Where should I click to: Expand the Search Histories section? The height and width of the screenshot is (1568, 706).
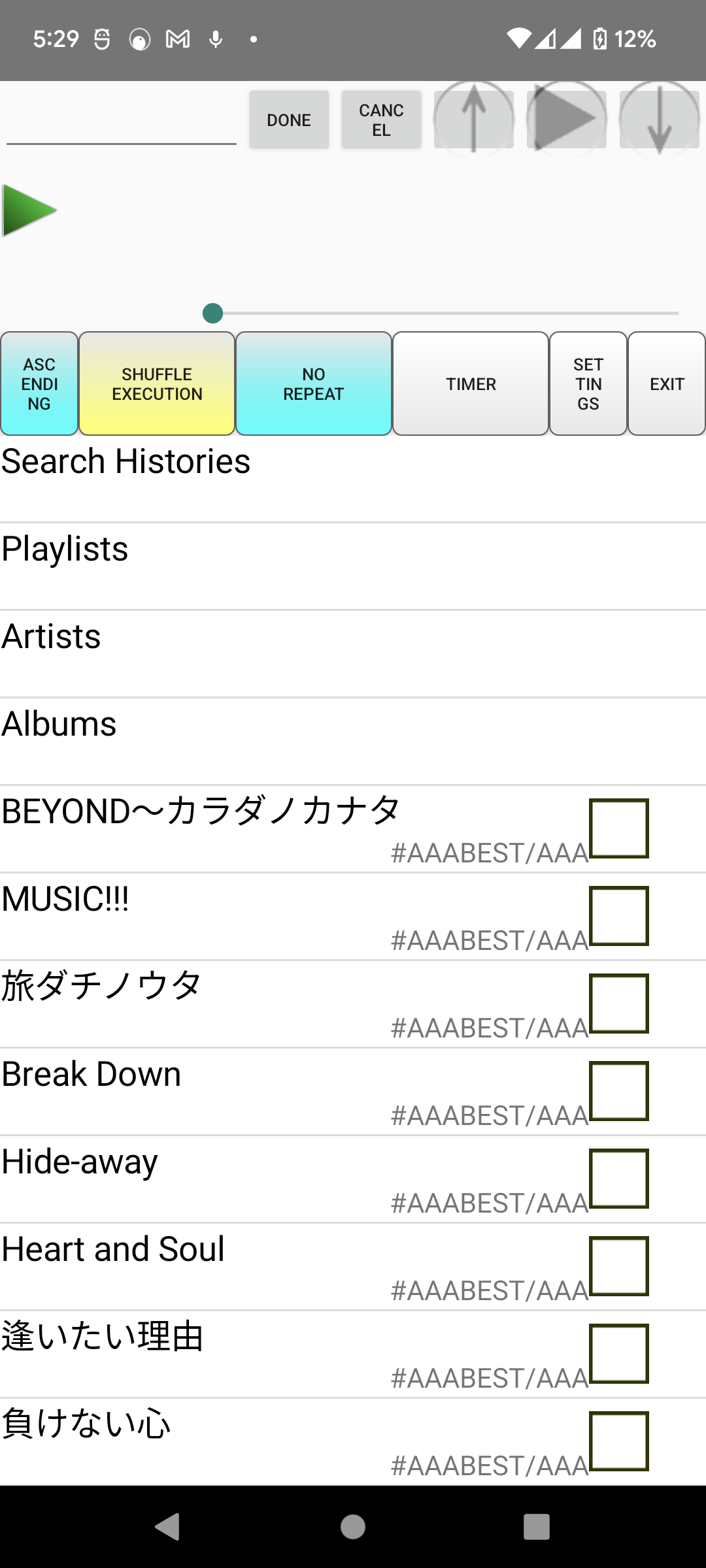[x=353, y=479]
